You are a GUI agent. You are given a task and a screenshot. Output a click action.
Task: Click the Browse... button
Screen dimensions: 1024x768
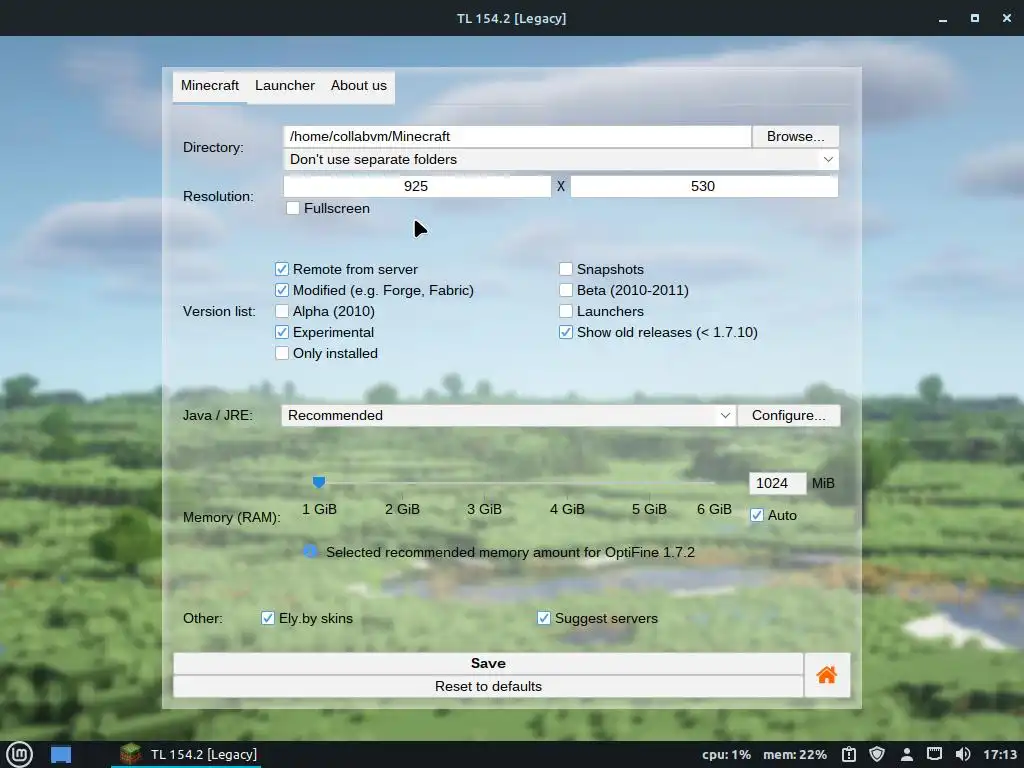[795, 136]
